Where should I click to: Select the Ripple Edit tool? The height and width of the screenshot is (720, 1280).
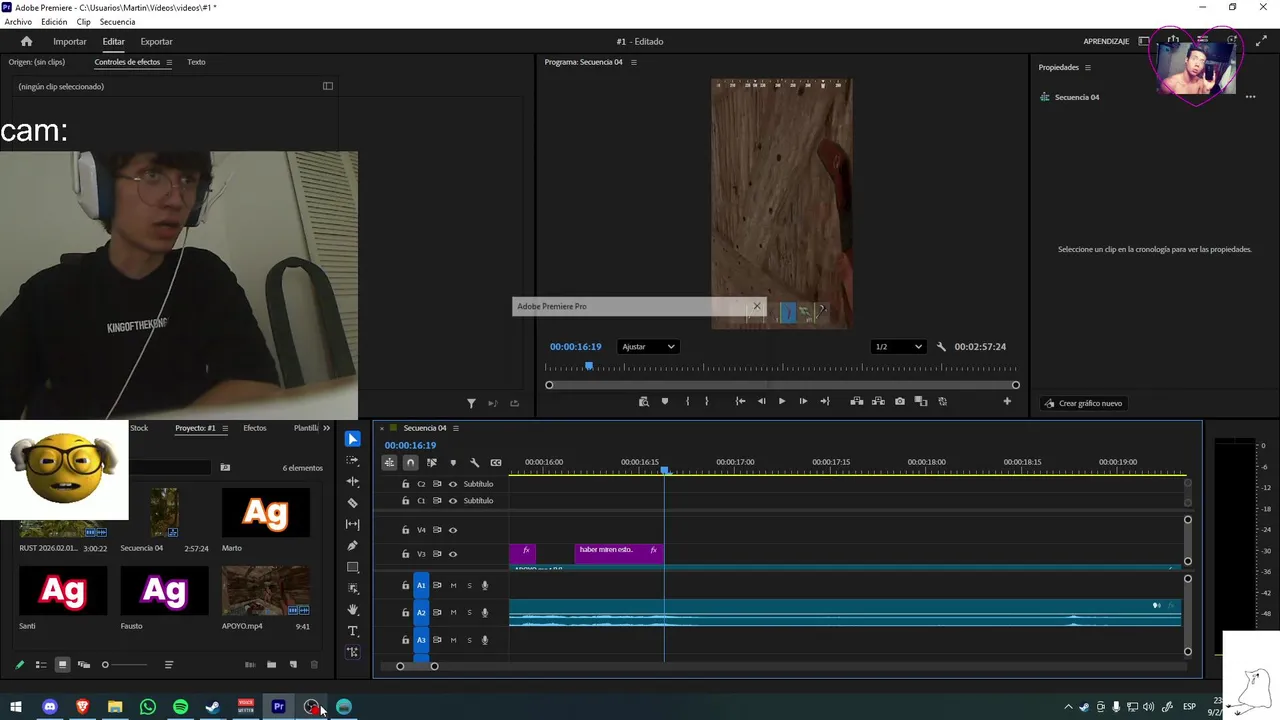point(352,482)
